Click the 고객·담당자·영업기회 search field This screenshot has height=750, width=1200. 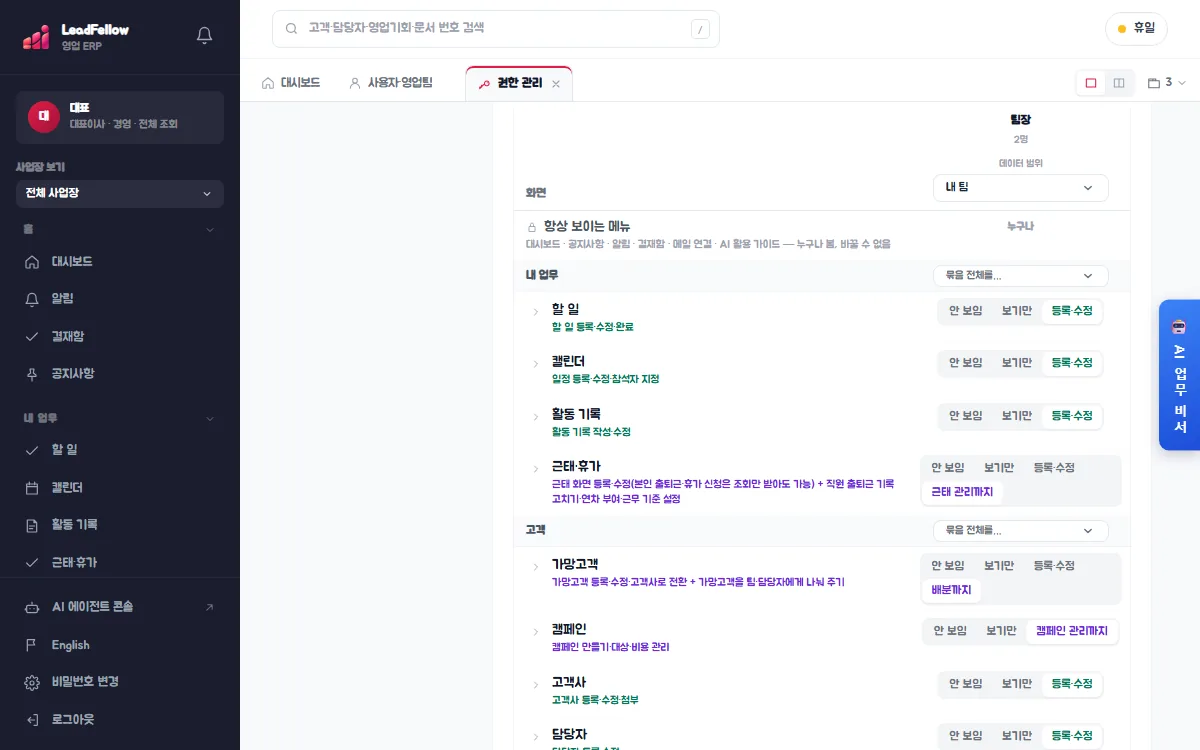(x=496, y=29)
